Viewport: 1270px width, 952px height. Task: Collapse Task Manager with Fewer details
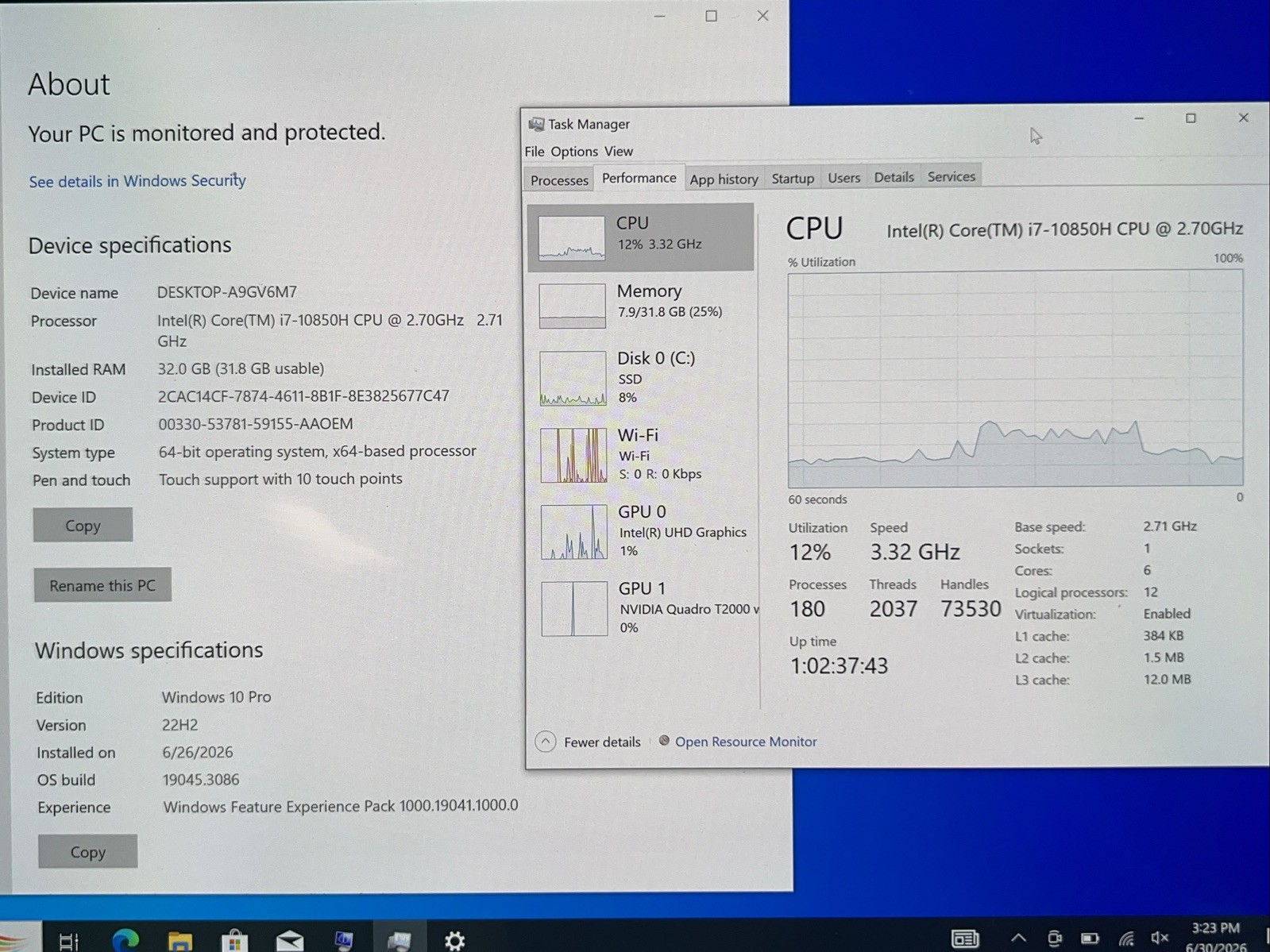click(589, 742)
